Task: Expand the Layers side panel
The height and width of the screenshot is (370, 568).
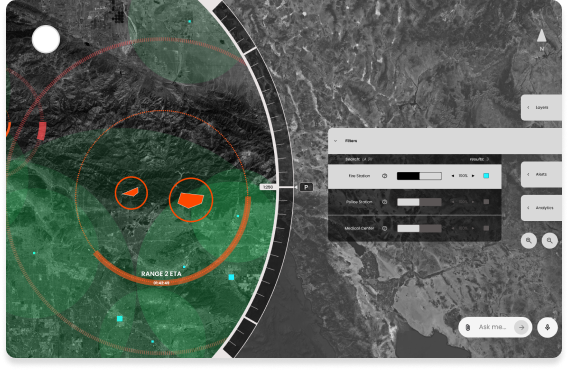Action: point(541,108)
